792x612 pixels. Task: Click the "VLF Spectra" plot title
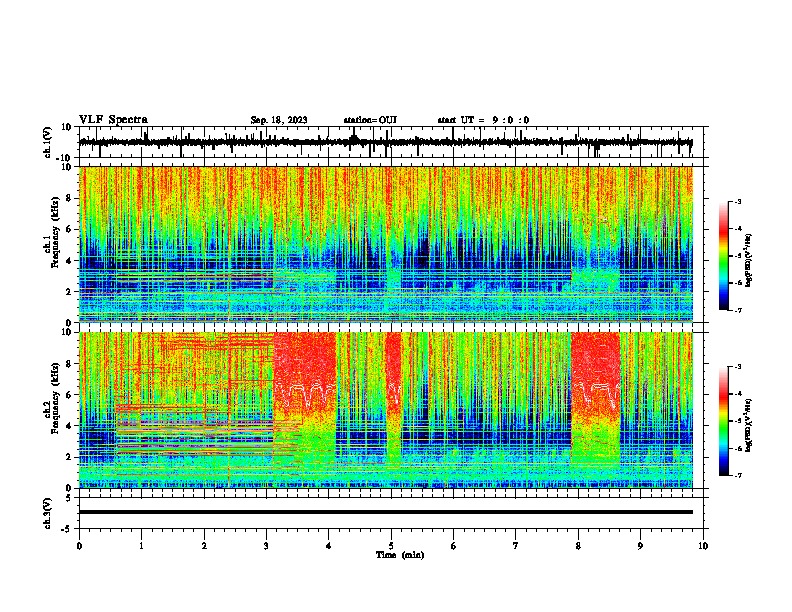[x=113, y=119]
